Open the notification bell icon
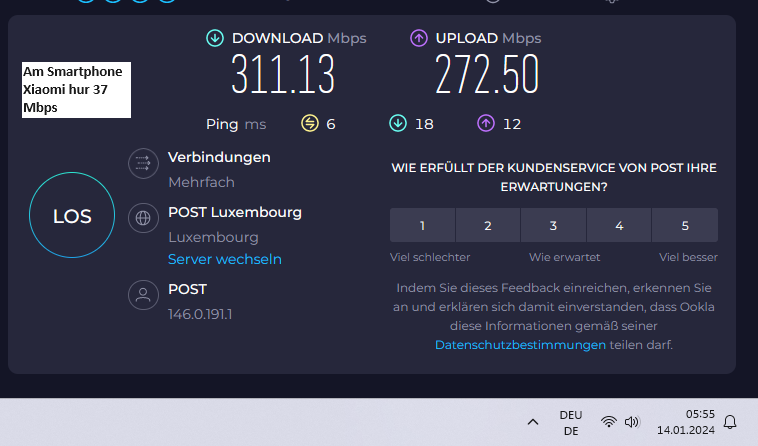758x446 pixels. 730,422
